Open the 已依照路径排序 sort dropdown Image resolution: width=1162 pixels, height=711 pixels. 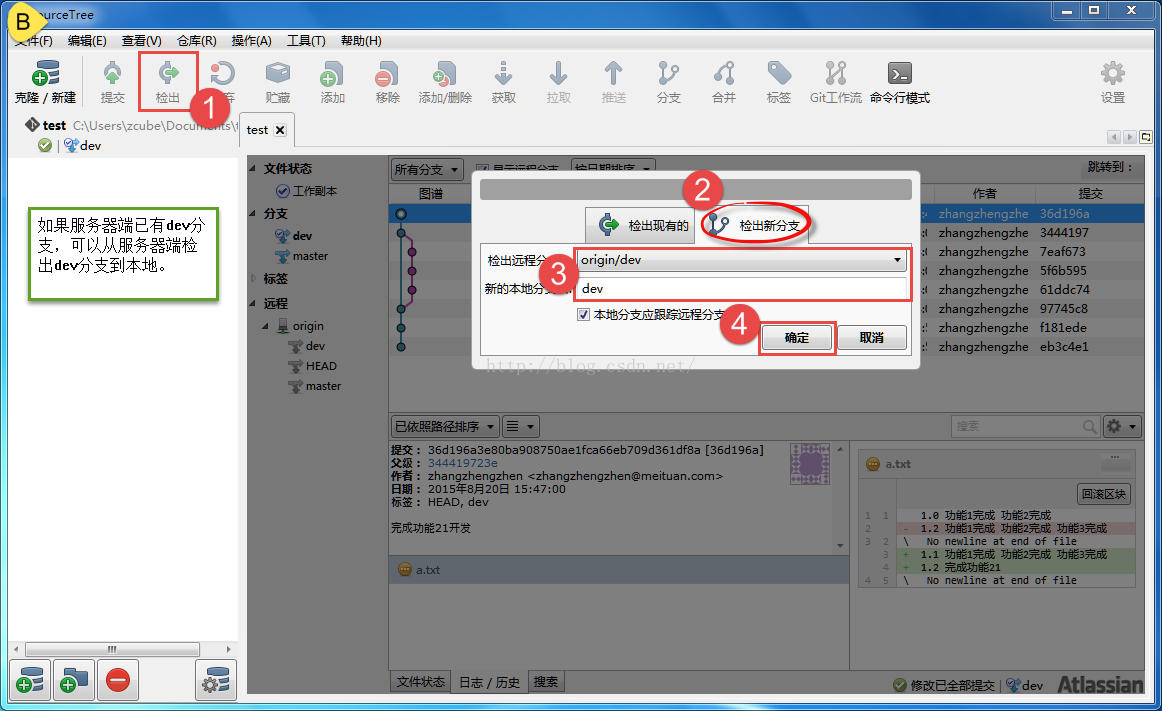point(444,426)
